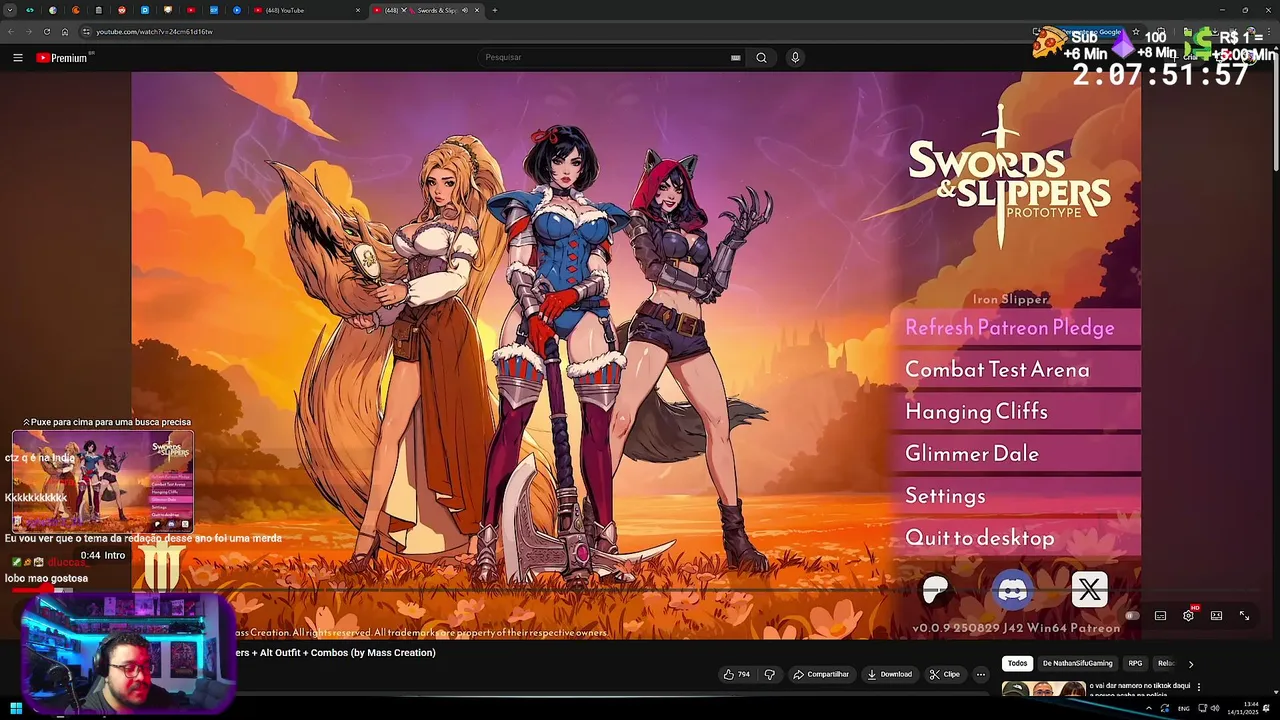Choose Hanging Cliffs in the game menu
The height and width of the screenshot is (720, 1280).
pyautogui.click(x=1015, y=412)
